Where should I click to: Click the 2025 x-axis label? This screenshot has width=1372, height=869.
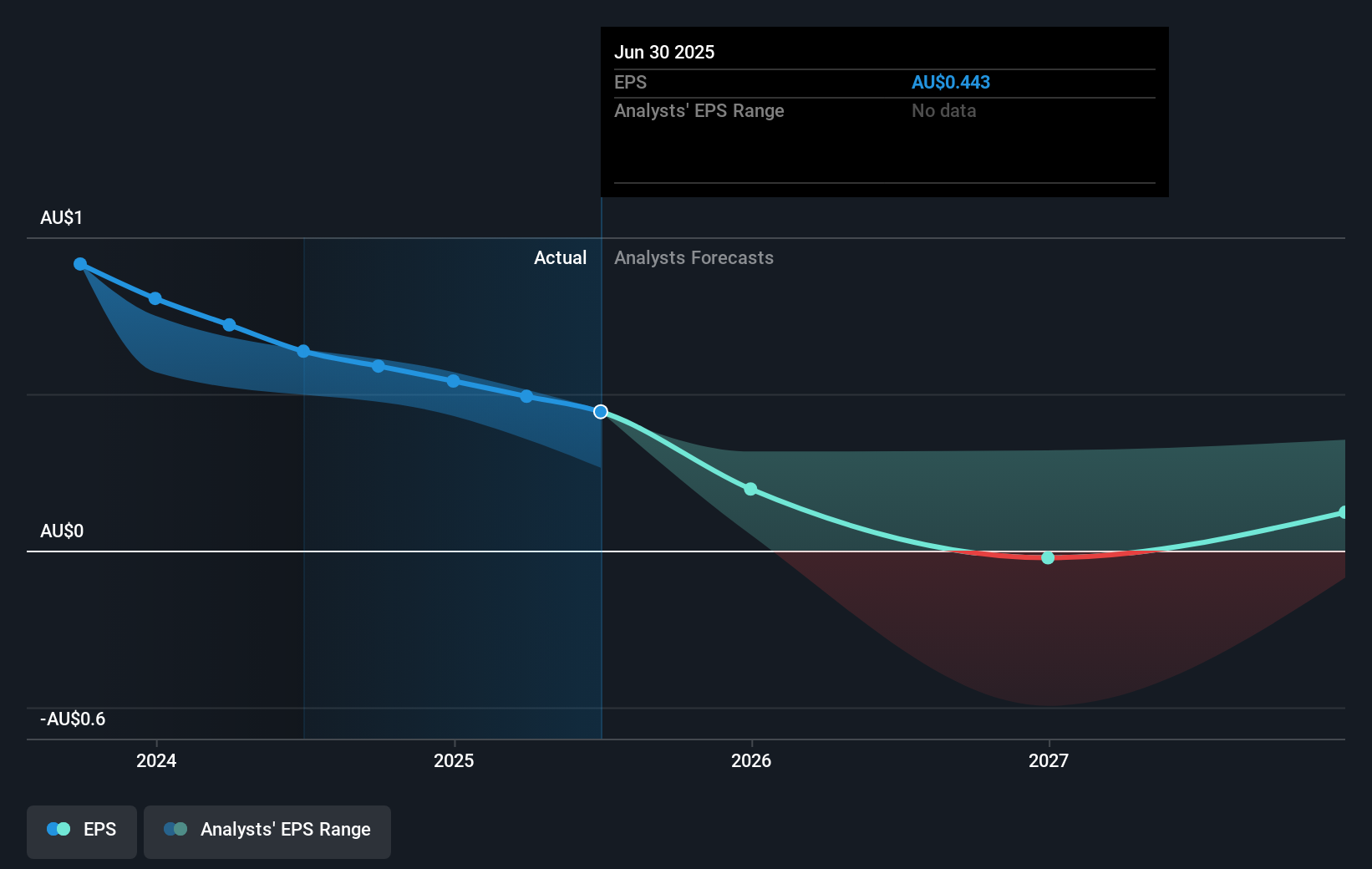pyautogui.click(x=454, y=761)
